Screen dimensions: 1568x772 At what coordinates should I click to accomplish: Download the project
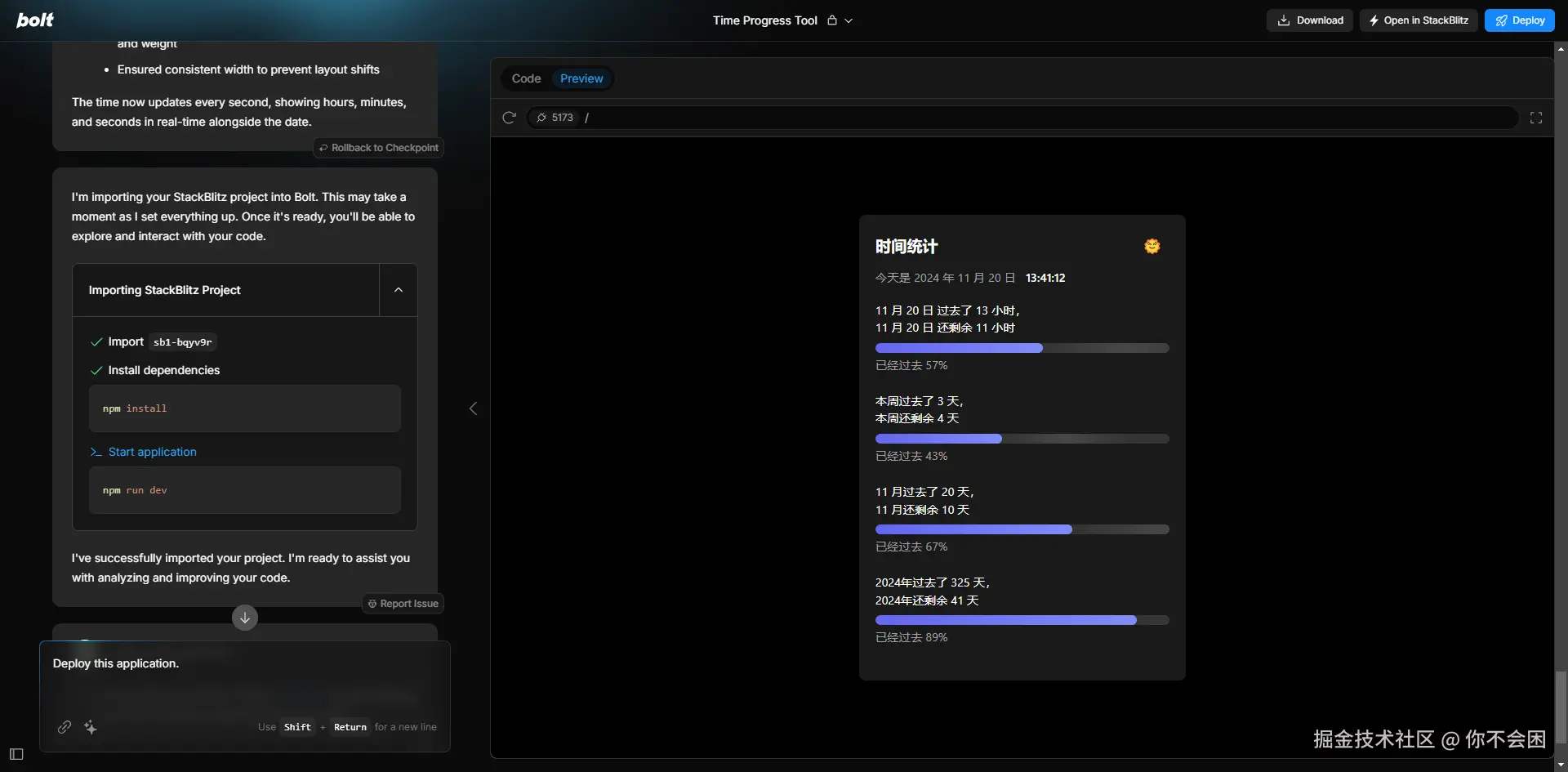click(1310, 20)
